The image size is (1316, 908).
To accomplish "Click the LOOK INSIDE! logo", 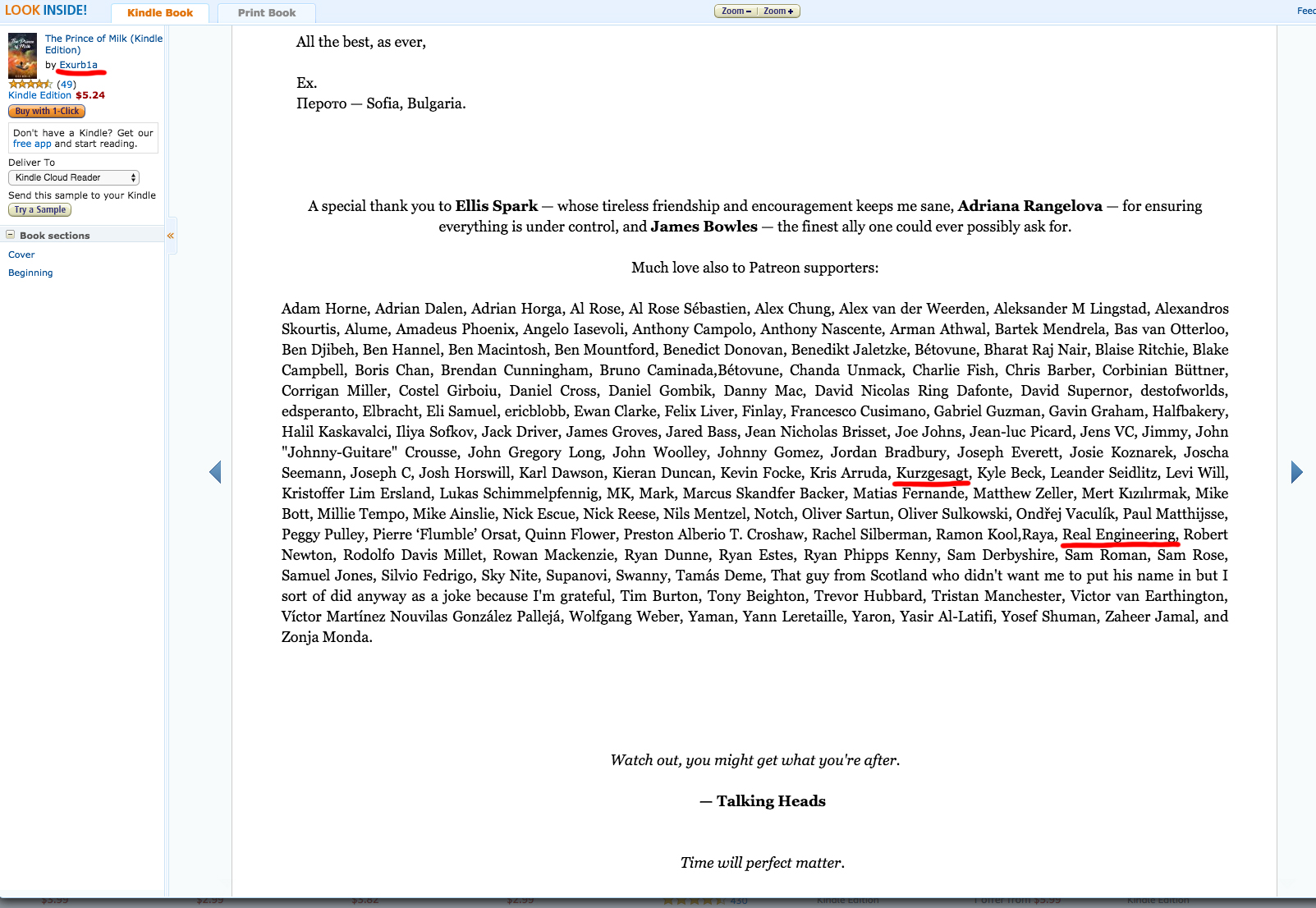I will pyautogui.click(x=46, y=11).
